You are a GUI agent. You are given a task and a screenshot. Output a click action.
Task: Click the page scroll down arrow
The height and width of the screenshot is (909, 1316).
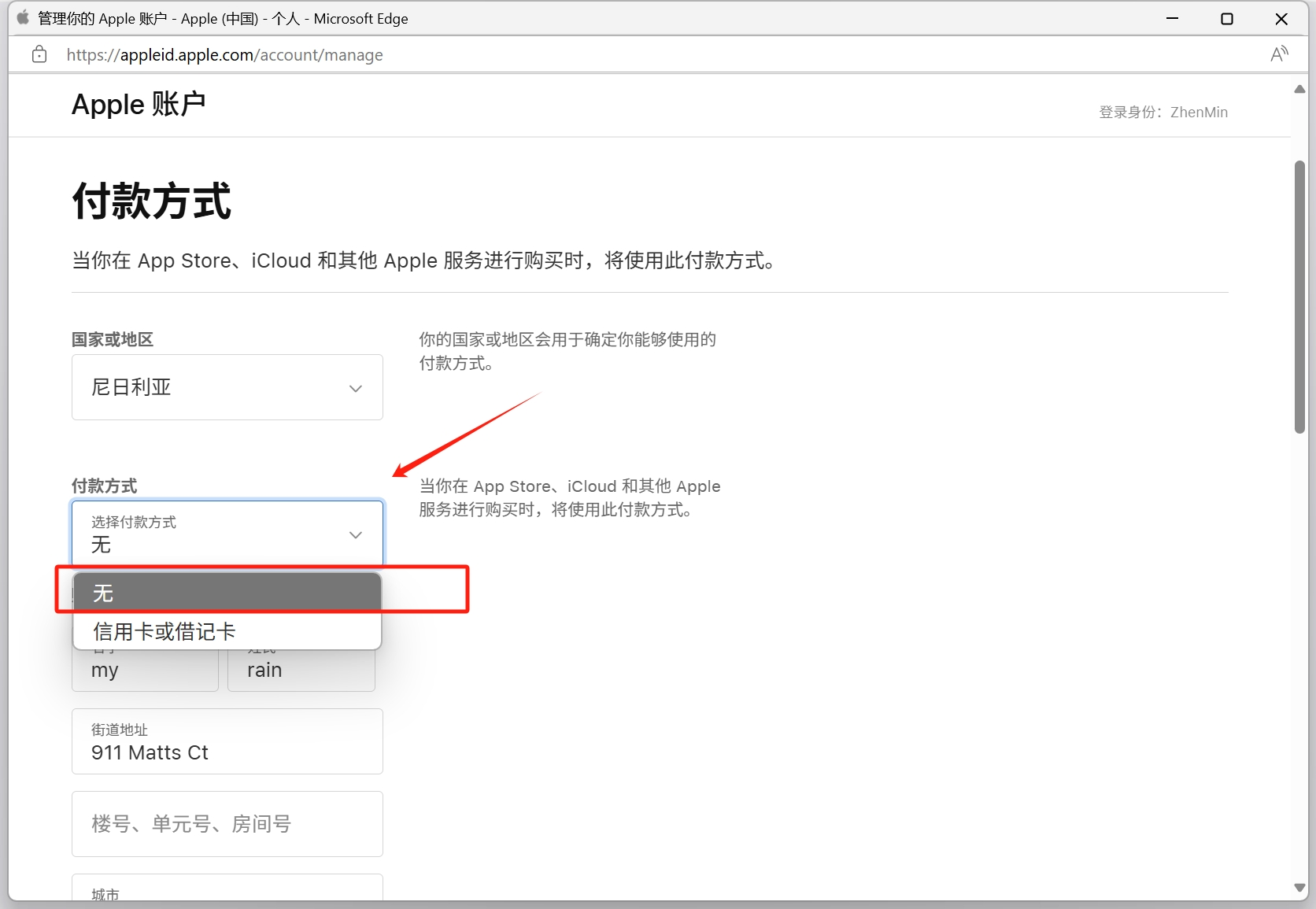click(1299, 887)
